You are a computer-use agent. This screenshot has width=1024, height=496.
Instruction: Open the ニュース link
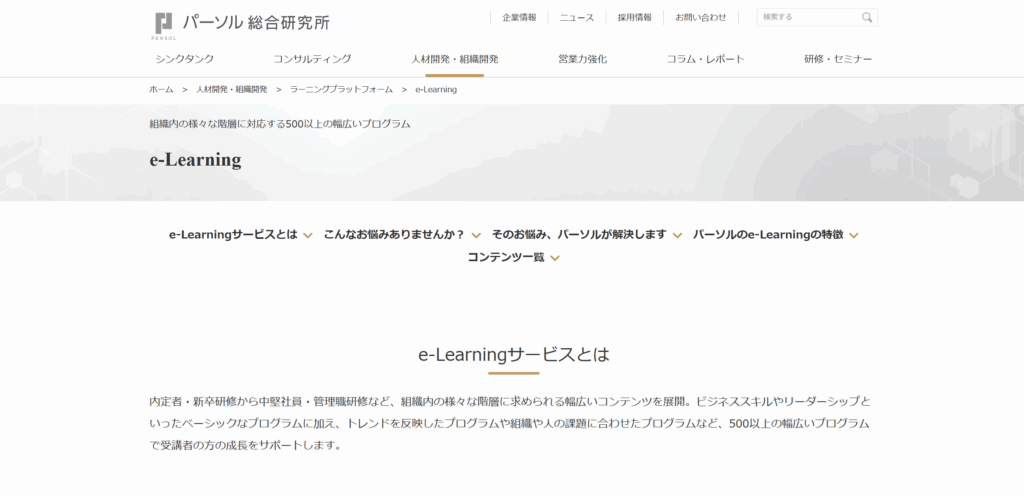coord(577,18)
